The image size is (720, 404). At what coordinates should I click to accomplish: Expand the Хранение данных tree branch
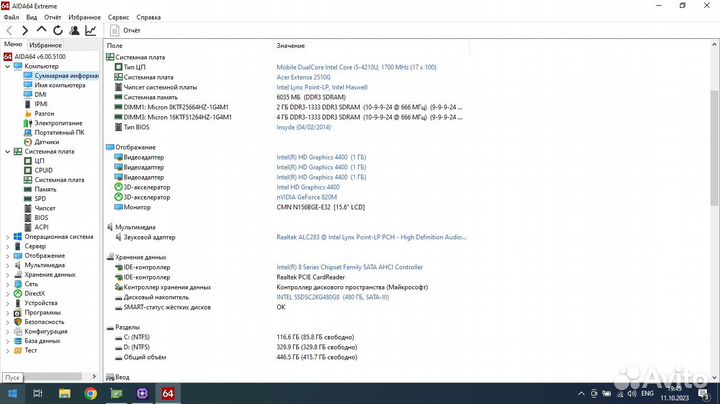pos(7,275)
